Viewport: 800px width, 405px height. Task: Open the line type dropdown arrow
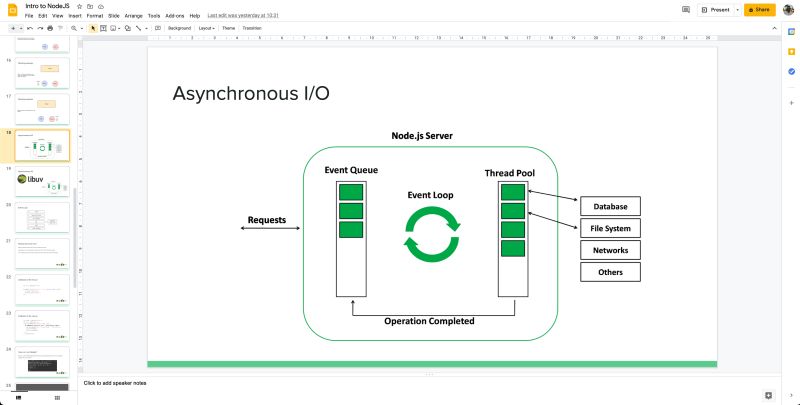pyautogui.click(x=146, y=28)
